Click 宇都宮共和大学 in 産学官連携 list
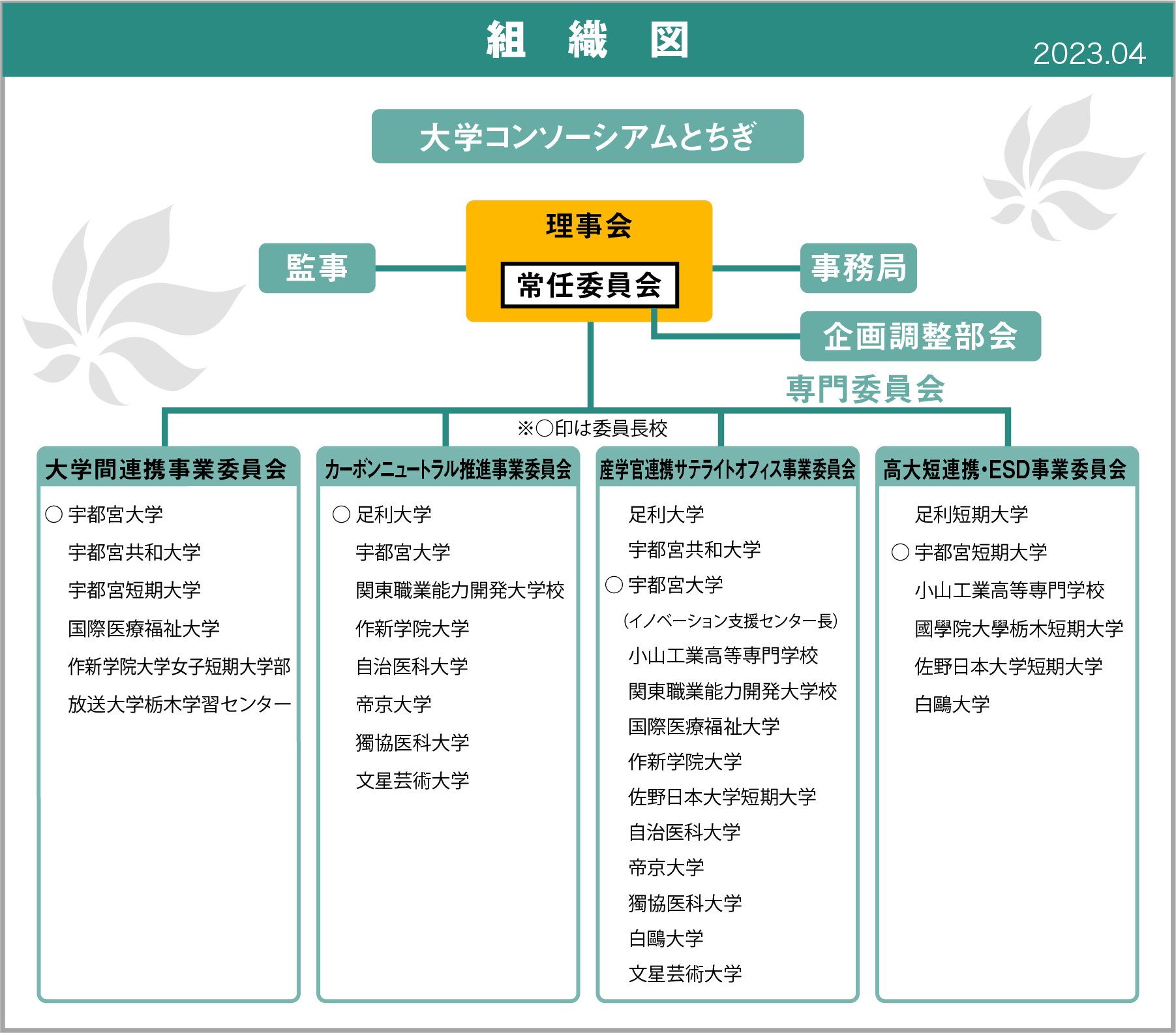Viewport: 1176px width, 1033px height. click(x=695, y=549)
